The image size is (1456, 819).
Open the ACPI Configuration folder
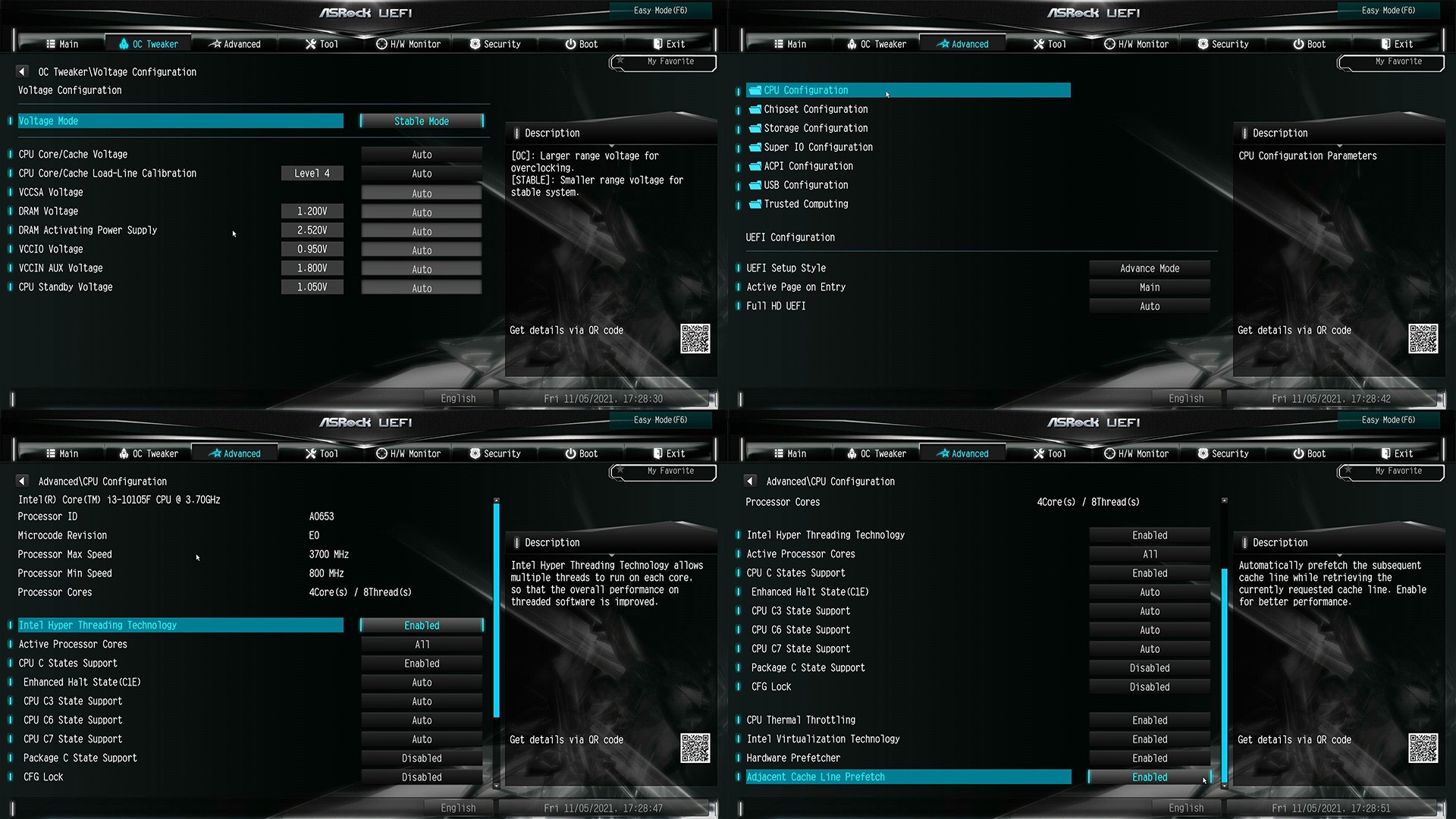click(808, 166)
